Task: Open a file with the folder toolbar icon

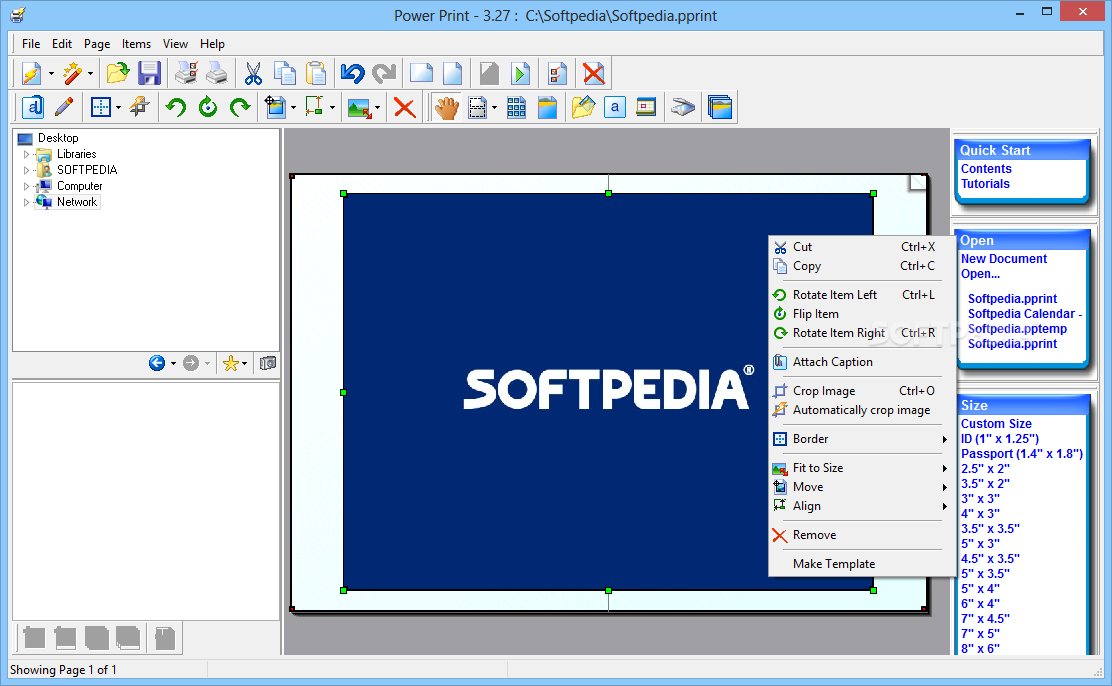Action: [x=118, y=73]
